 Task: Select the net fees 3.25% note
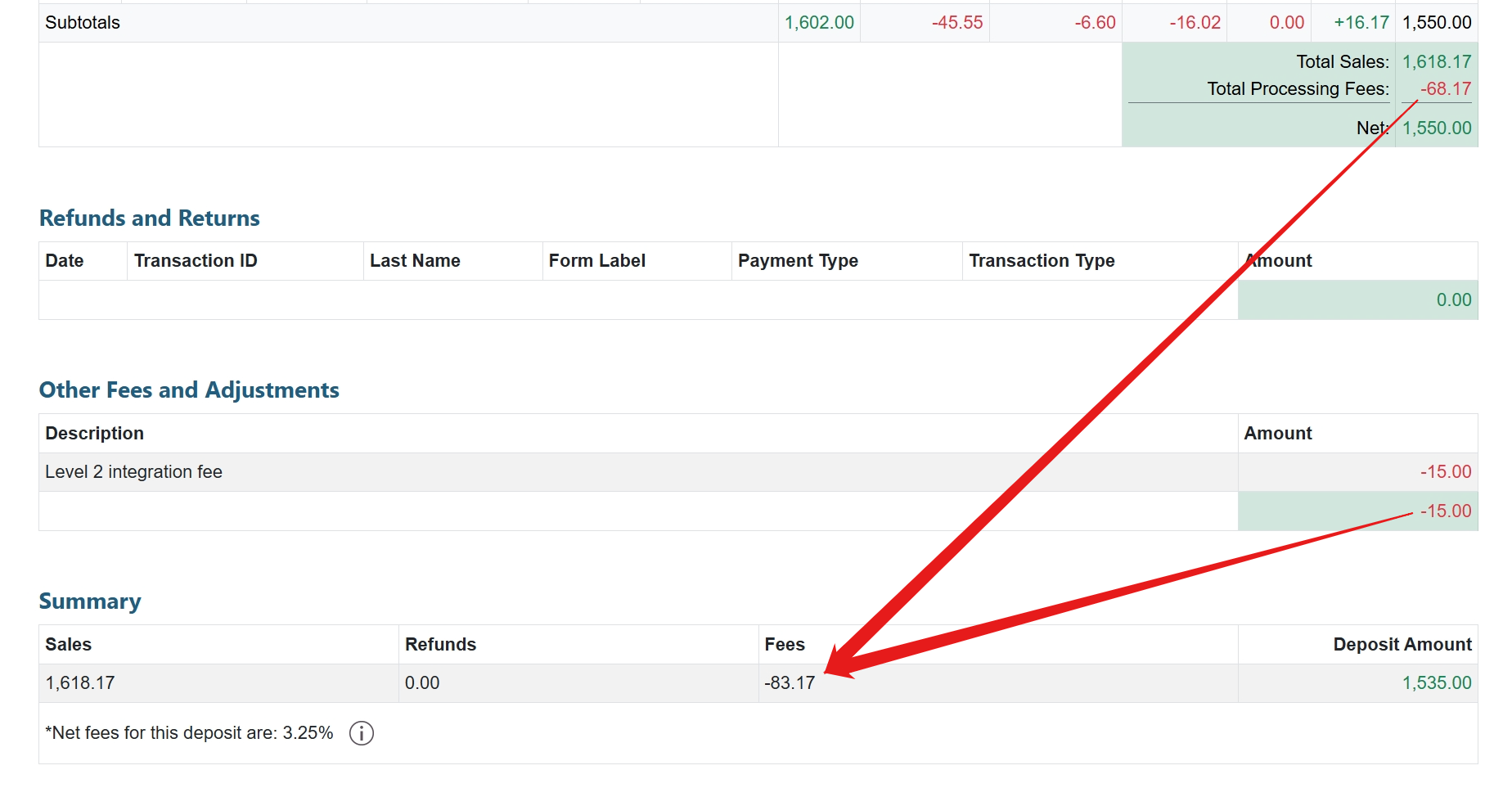(x=189, y=733)
